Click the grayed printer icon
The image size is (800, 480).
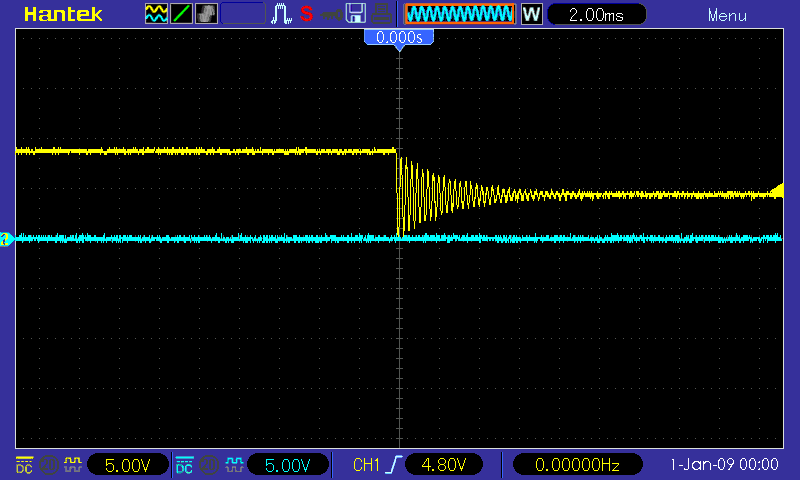click(x=381, y=14)
